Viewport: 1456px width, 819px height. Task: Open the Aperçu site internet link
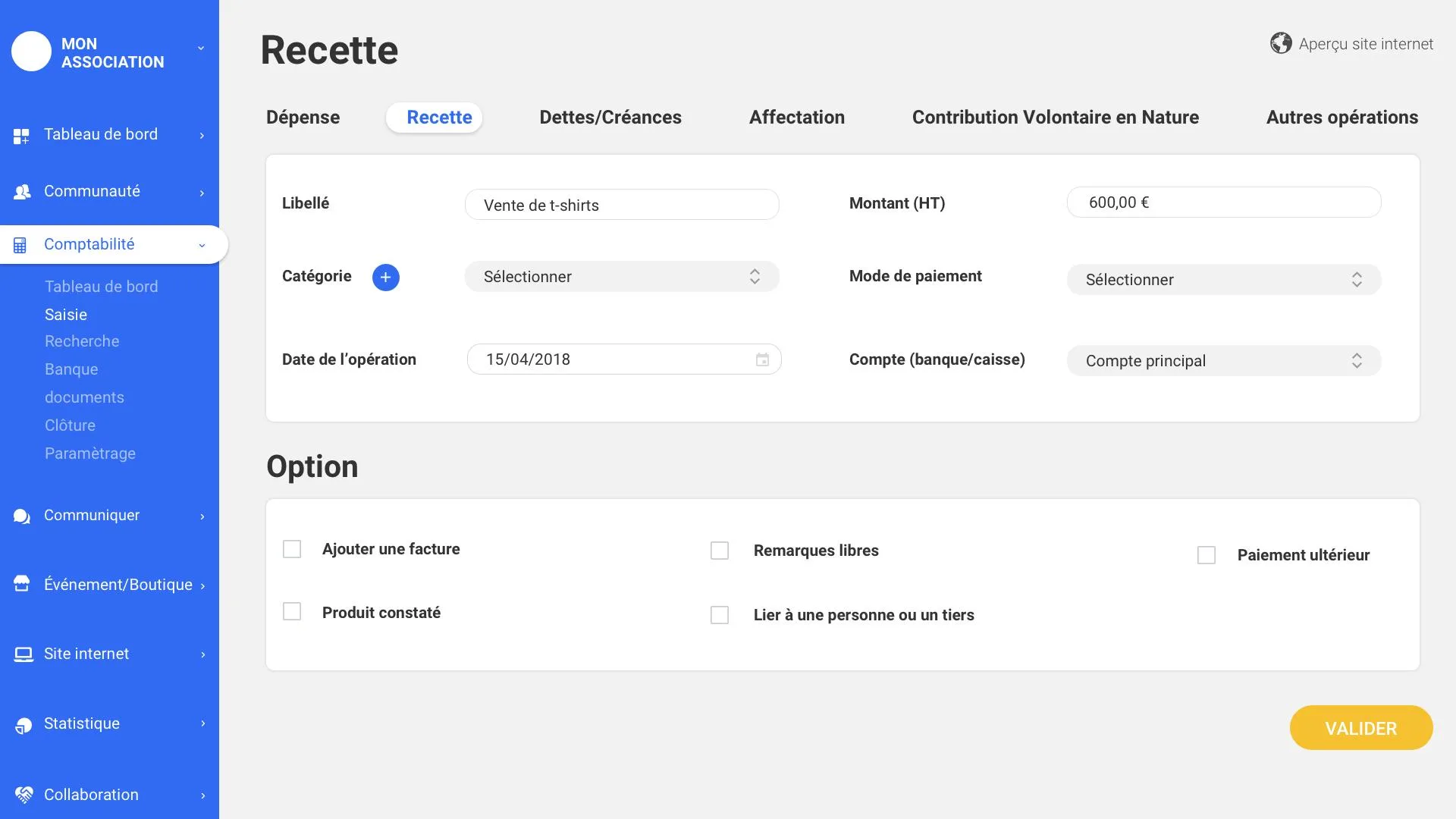[x=1366, y=44]
